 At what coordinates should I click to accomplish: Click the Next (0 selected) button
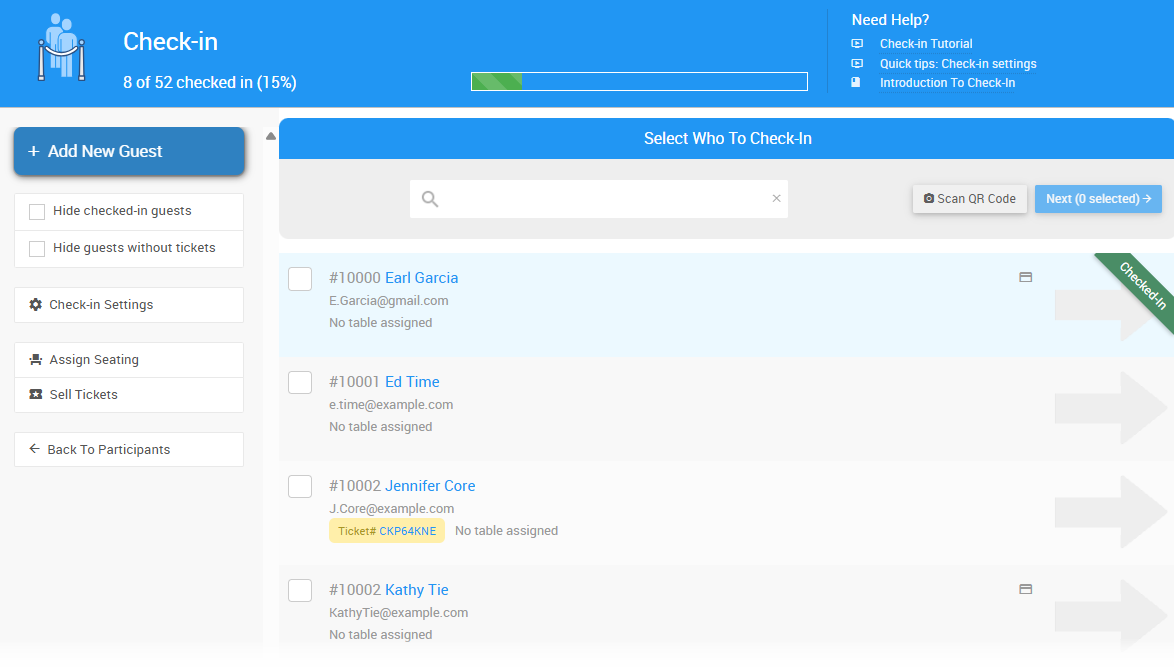pos(1098,199)
